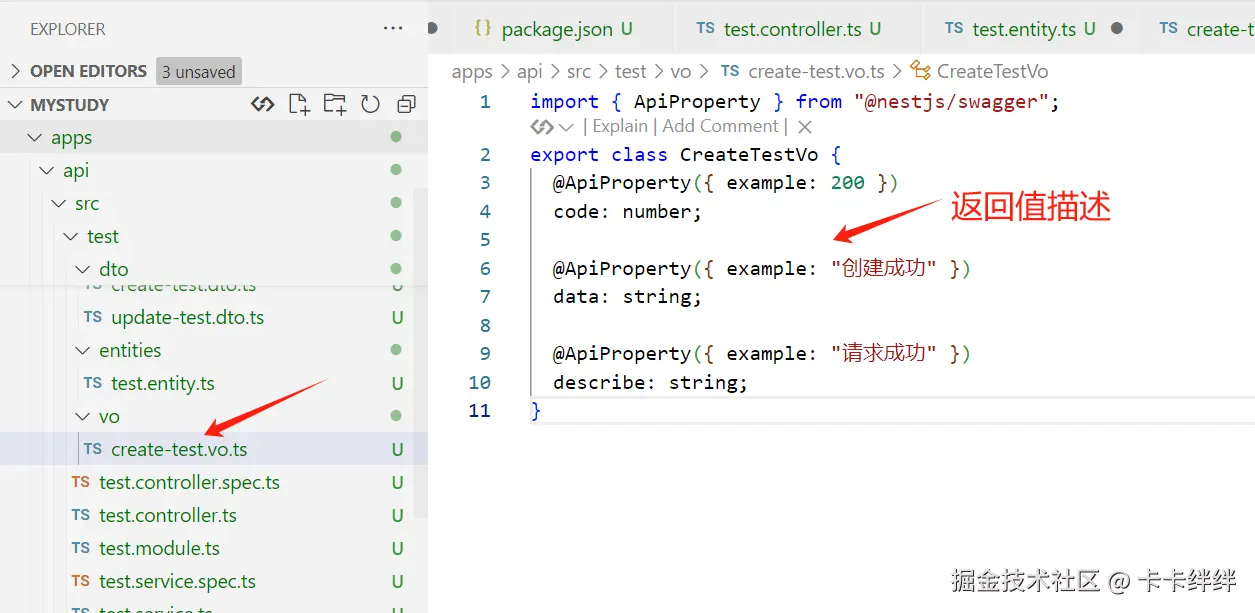Click the vo breadcrumb segment
1255x613 pixels.
(x=681, y=71)
